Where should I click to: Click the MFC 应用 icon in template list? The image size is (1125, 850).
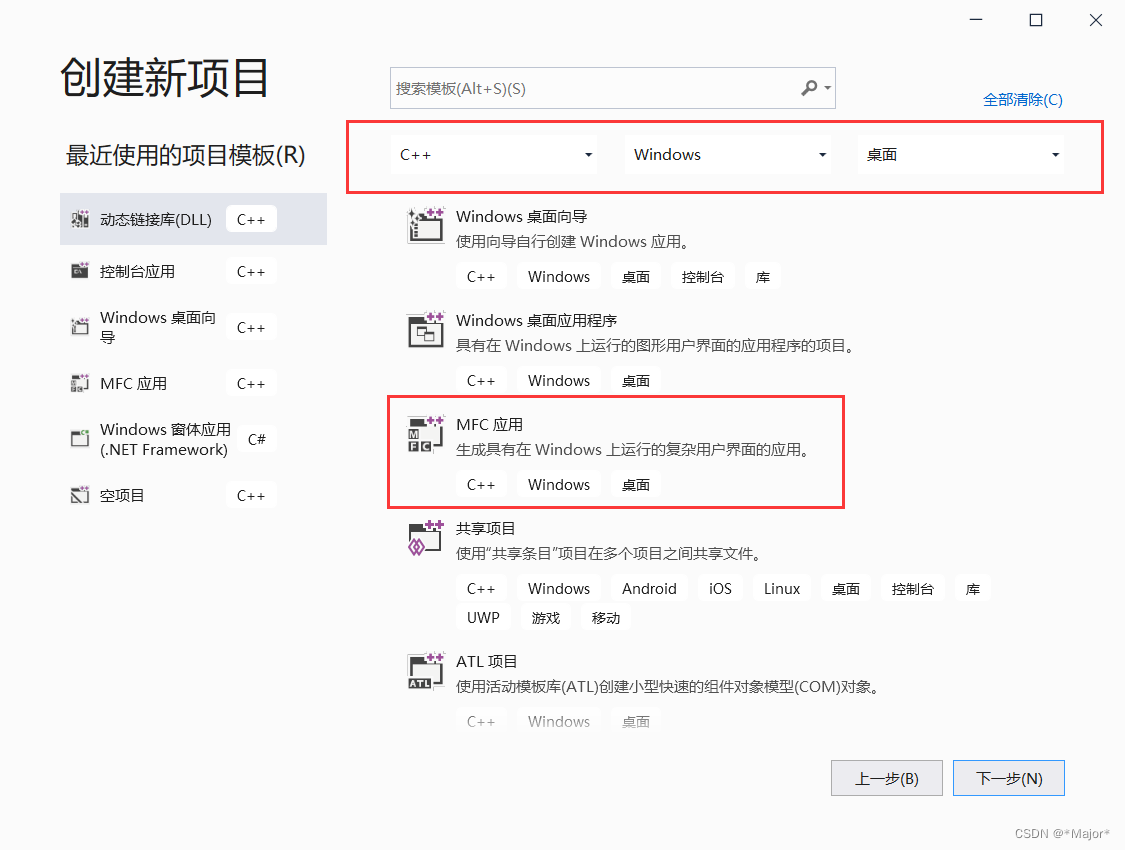click(x=425, y=433)
